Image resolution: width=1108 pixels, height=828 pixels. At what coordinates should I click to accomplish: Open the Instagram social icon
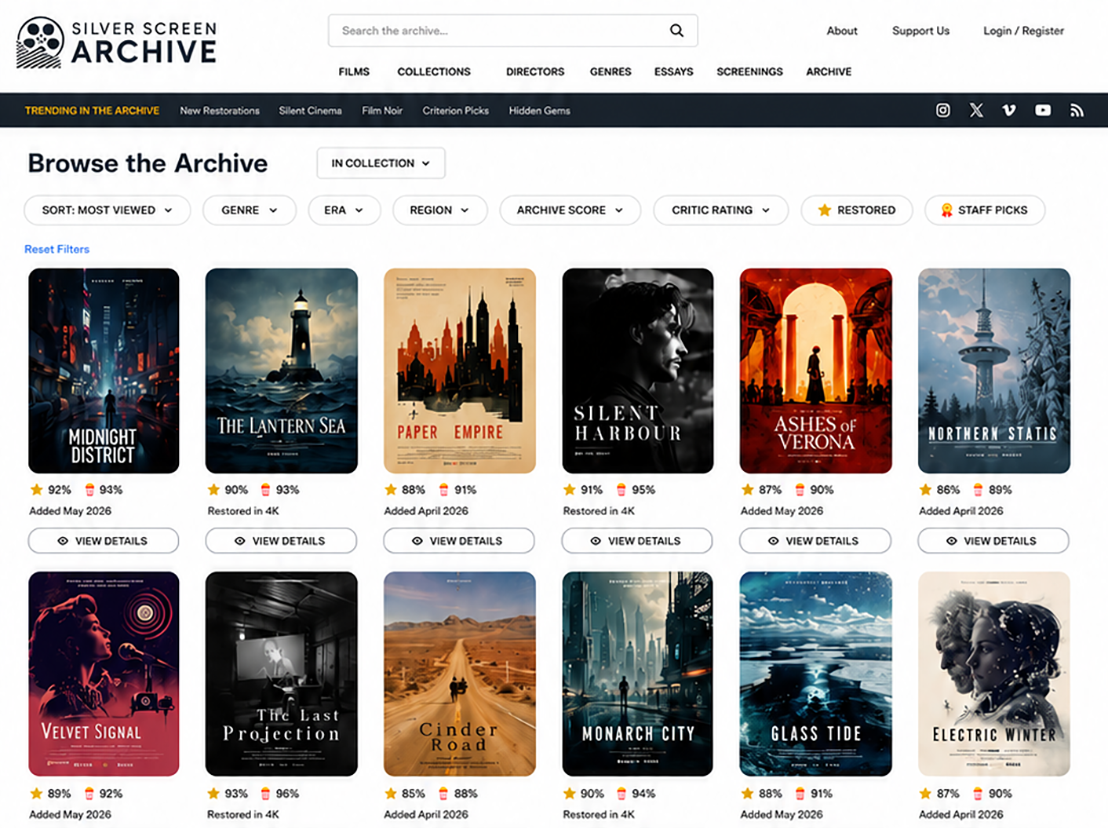pyautogui.click(x=943, y=110)
